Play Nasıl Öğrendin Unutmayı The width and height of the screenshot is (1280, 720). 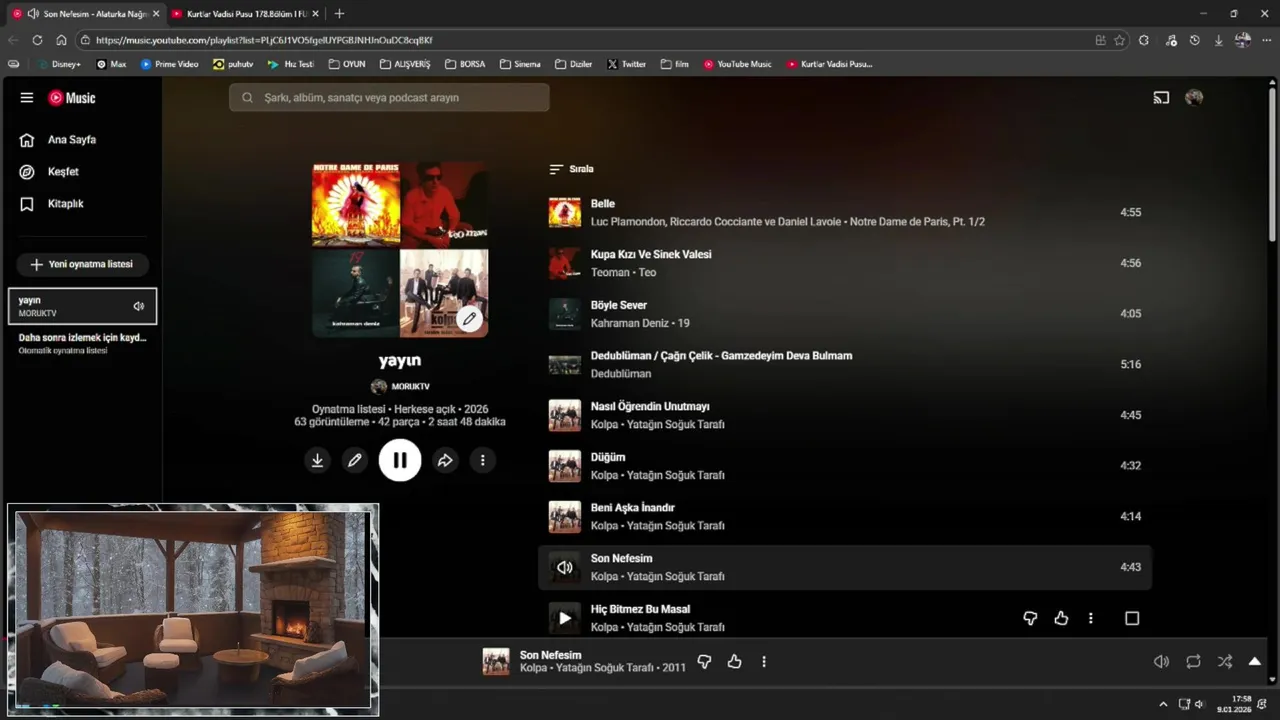(x=650, y=407)
